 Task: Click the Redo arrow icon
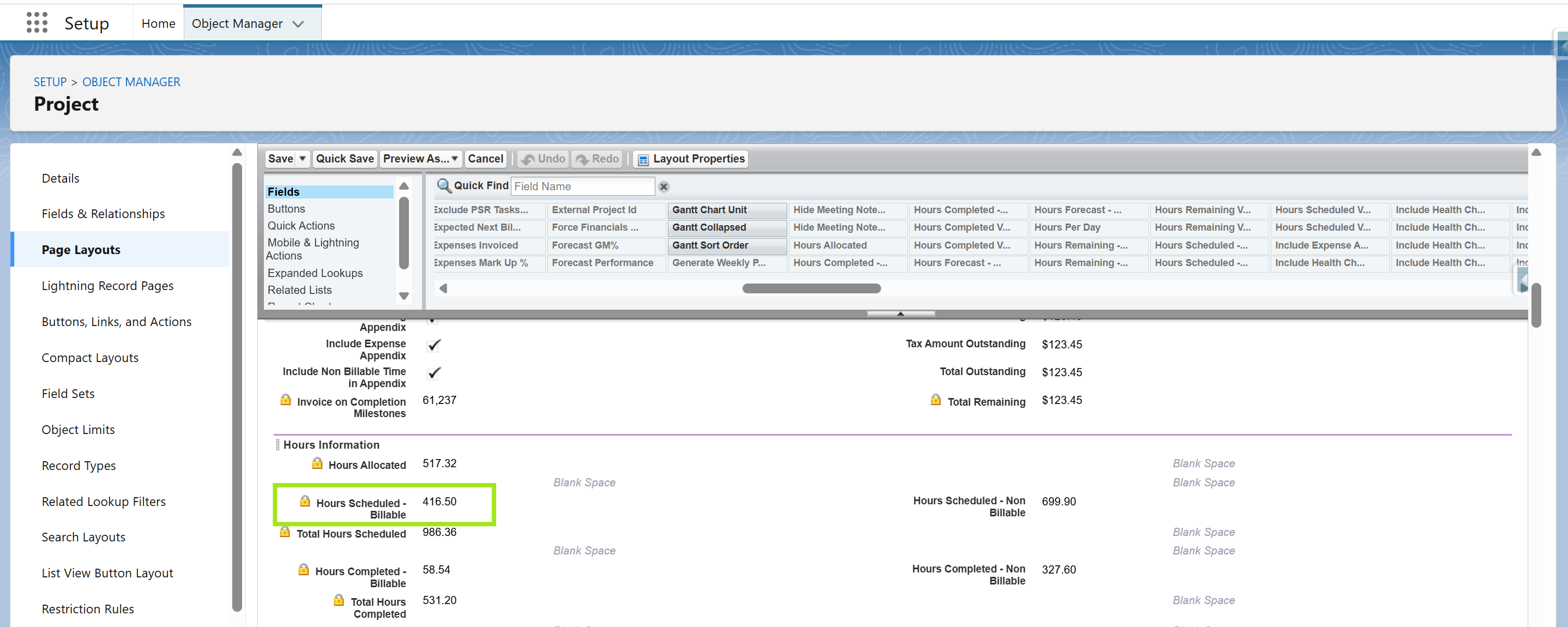click(x=582, y=160)
